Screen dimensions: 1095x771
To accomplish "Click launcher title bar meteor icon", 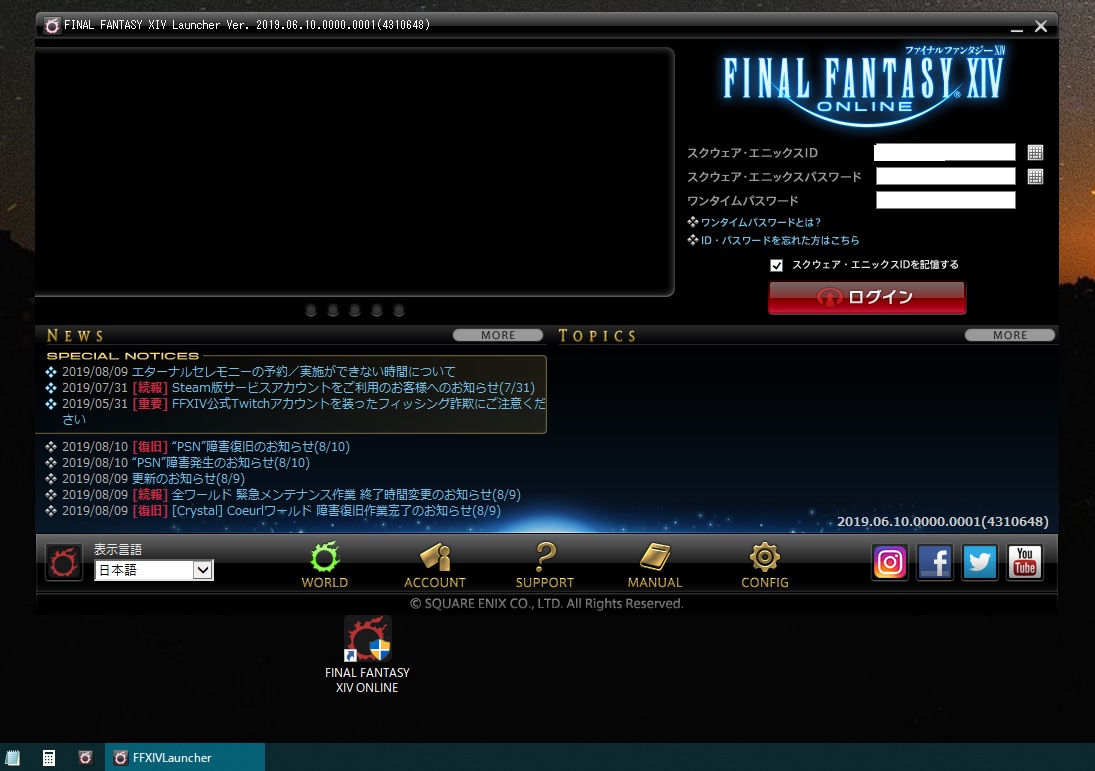I will coord(52,25).
